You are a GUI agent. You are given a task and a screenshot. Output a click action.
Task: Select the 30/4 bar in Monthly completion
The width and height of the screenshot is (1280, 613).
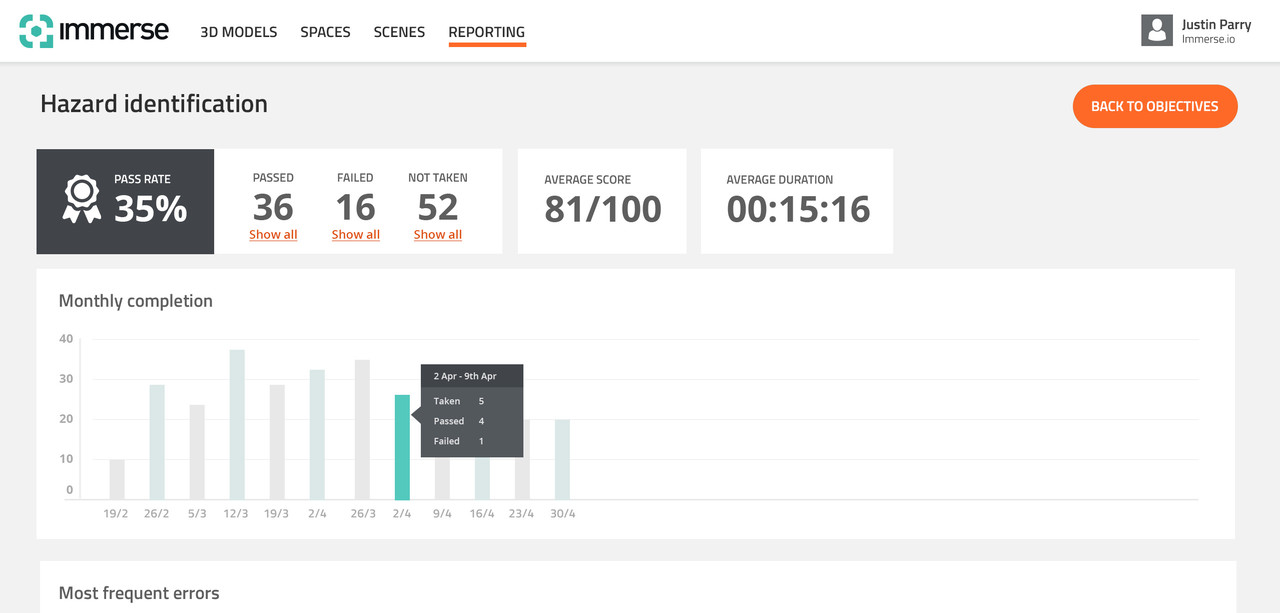pos(562,459)
